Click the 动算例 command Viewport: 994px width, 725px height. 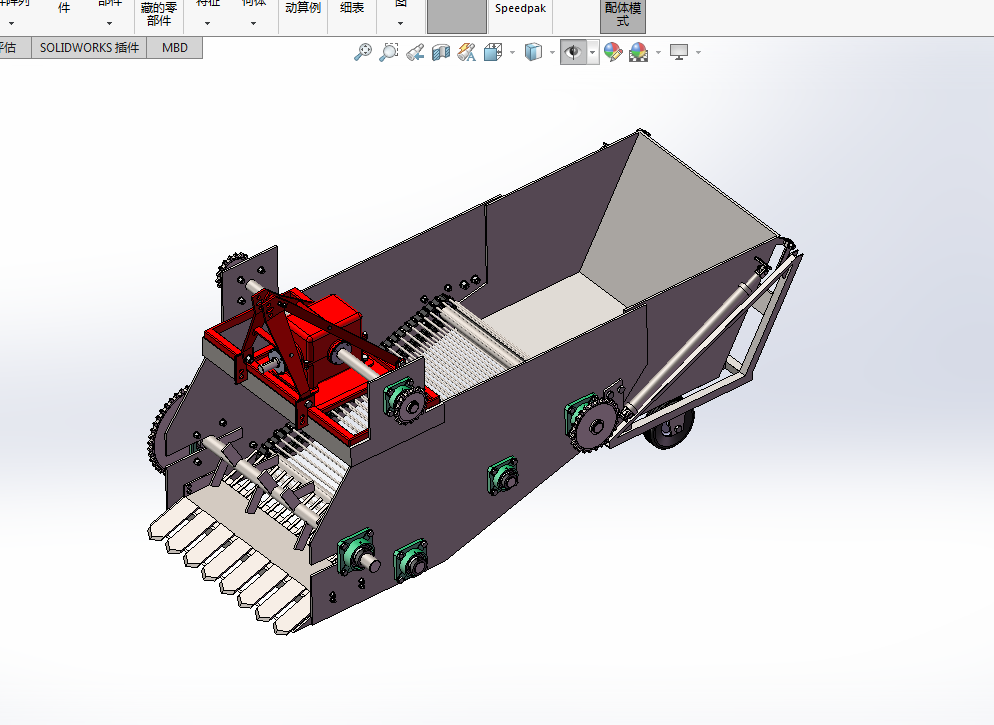(x=303, y=8)
